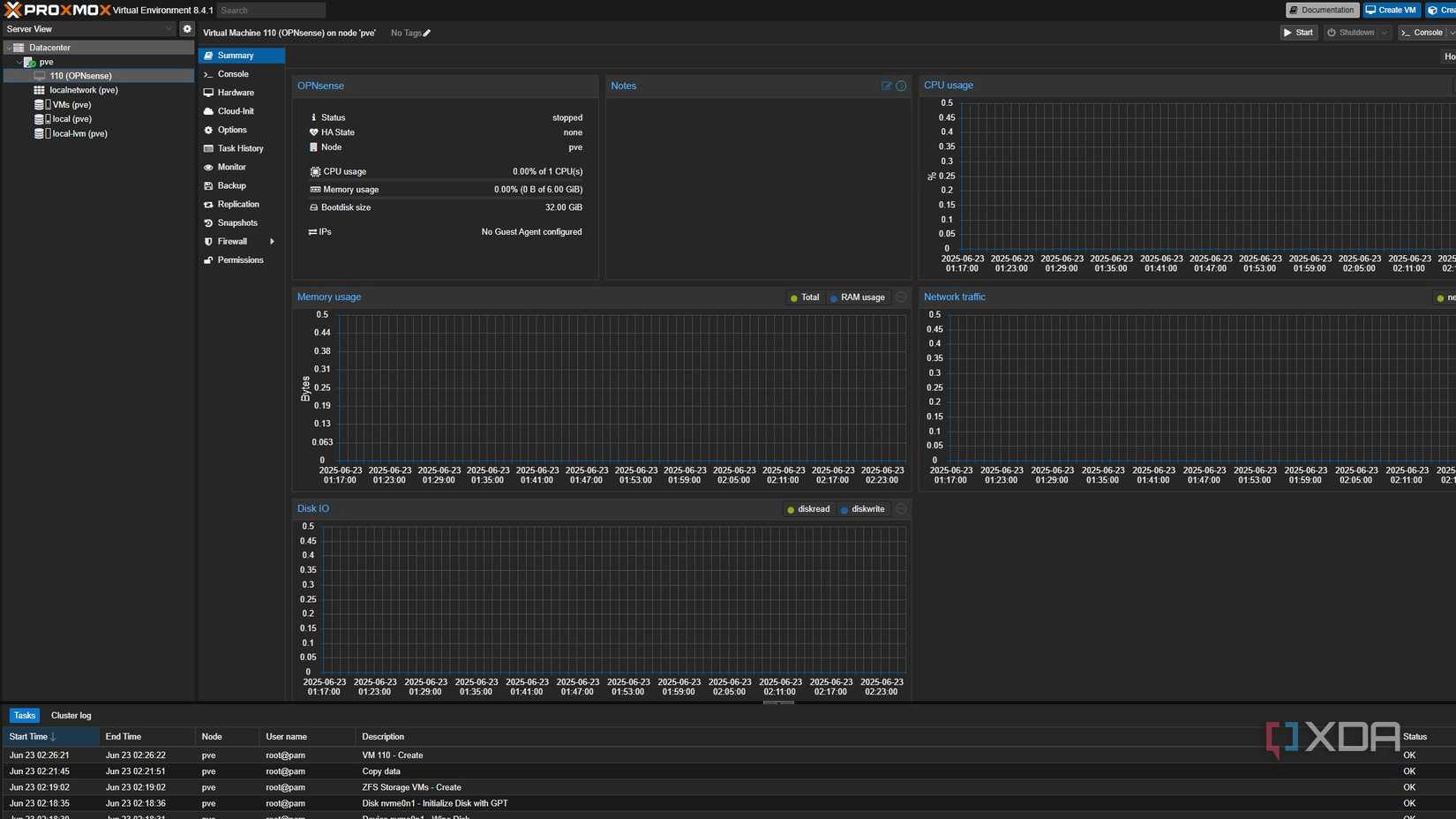Click the Options gear icon
Viewport: 1456px width, 819px height.
pyautogui.click(x=208, y=130)
